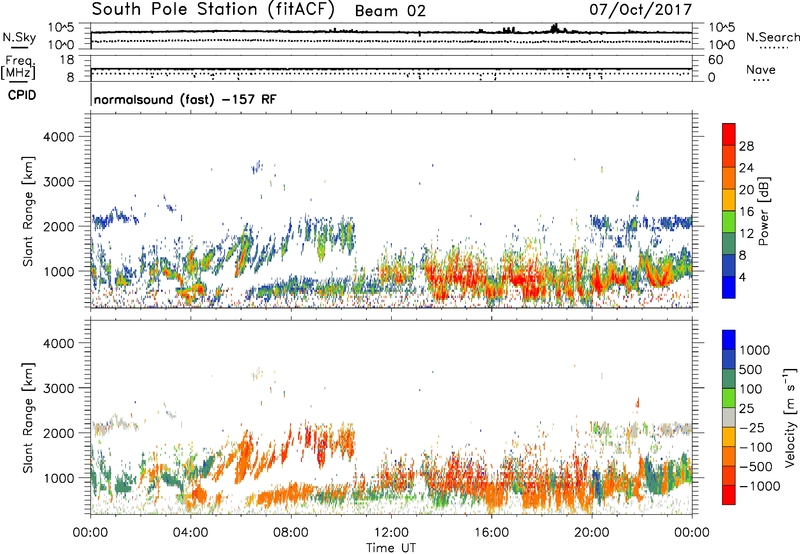This screenshot has height=554, width=800.
Task: Click the '04:00' time tick label
Action: (x=191, y=533)
